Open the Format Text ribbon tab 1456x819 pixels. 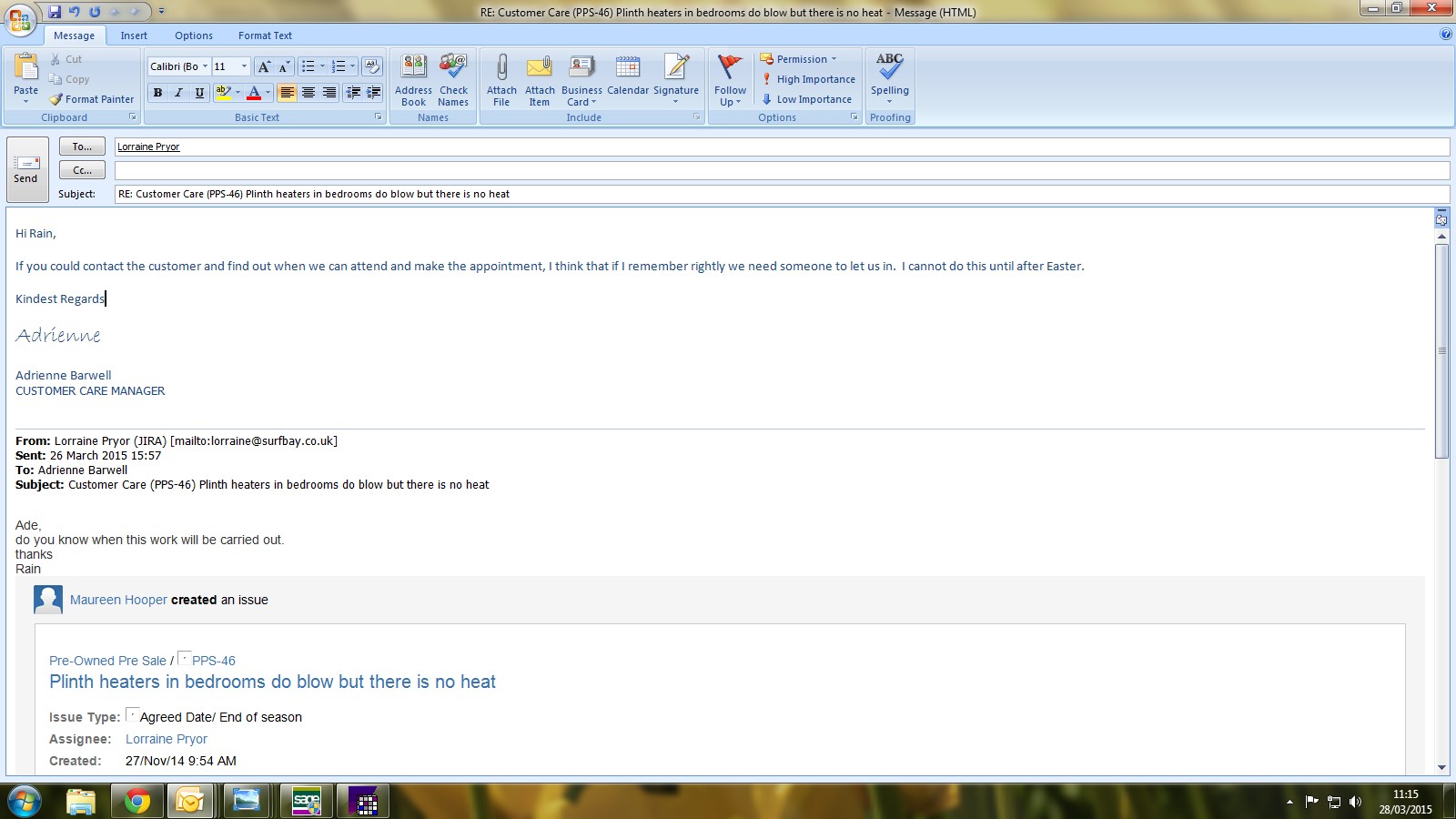265,35
